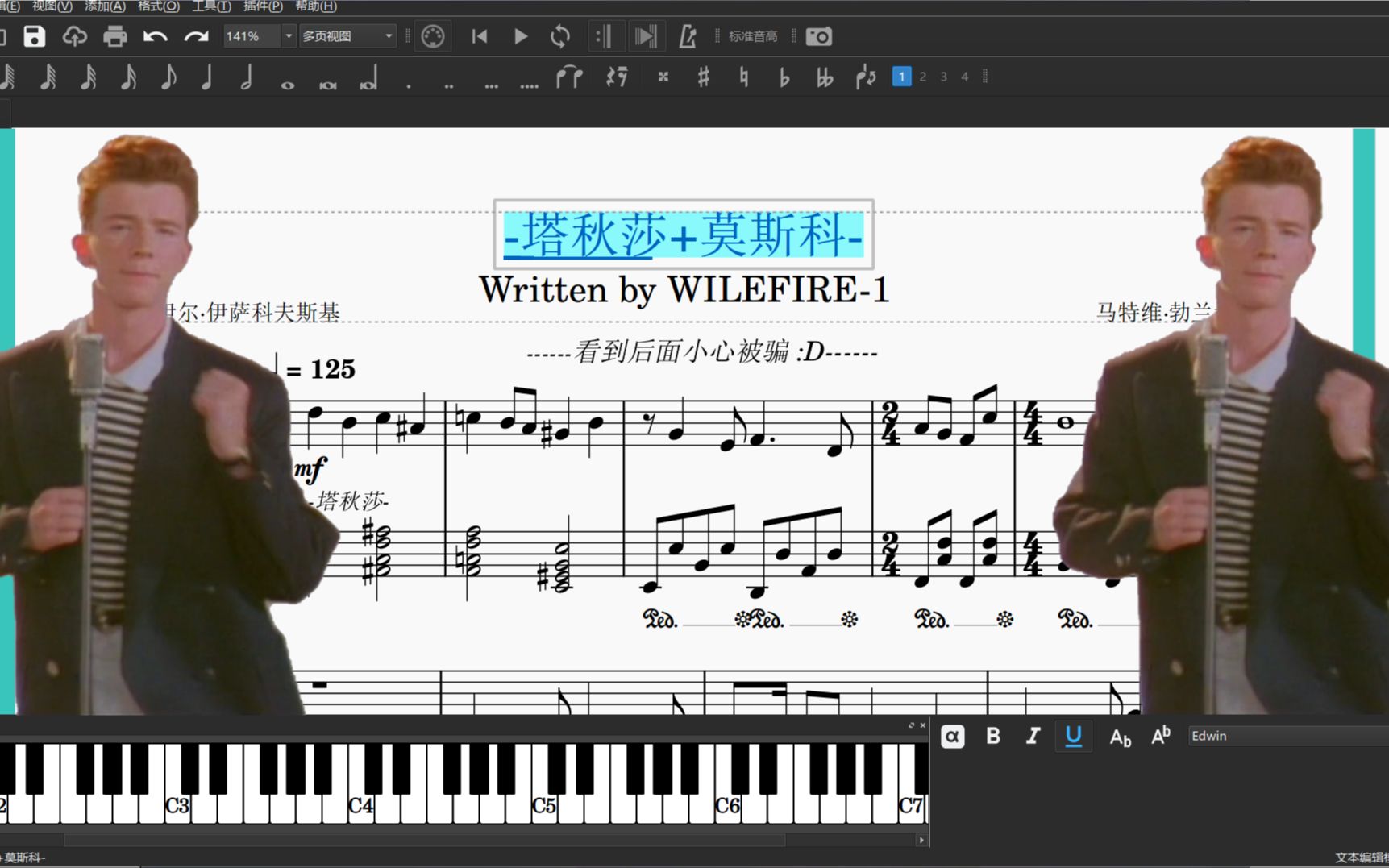Flip note stem direction

866,77
